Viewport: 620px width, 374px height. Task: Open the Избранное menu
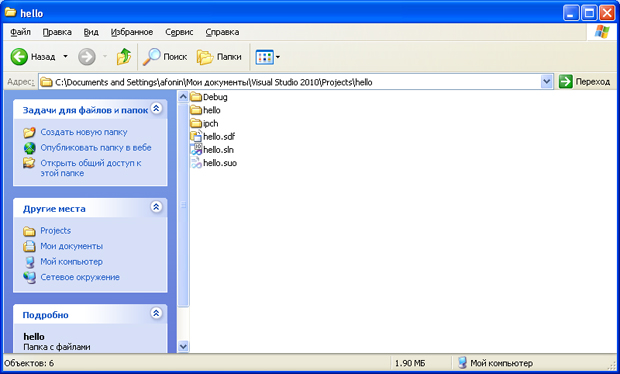[132, 32]
